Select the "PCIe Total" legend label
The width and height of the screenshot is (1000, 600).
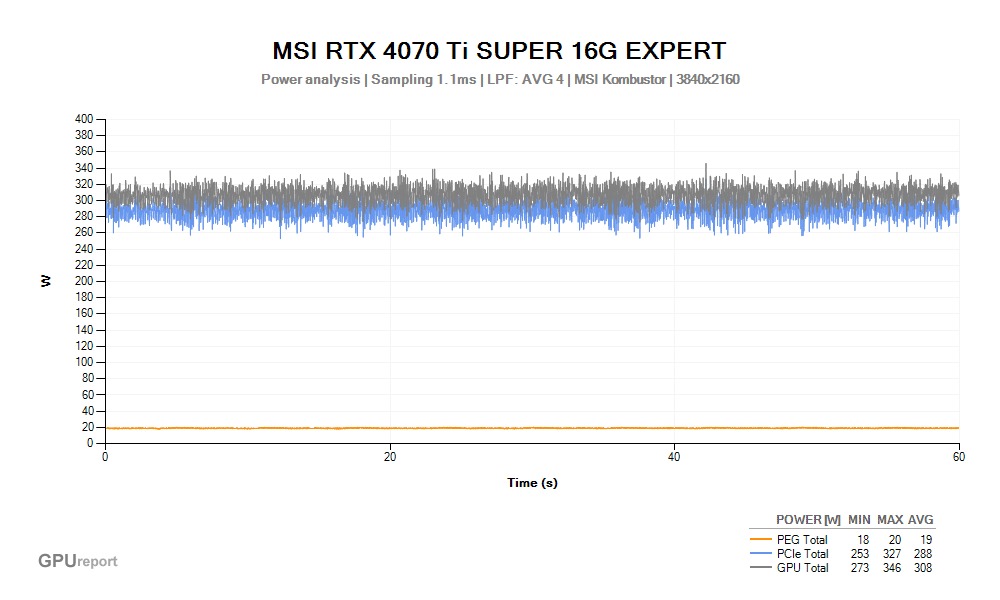tap(802, 554)
